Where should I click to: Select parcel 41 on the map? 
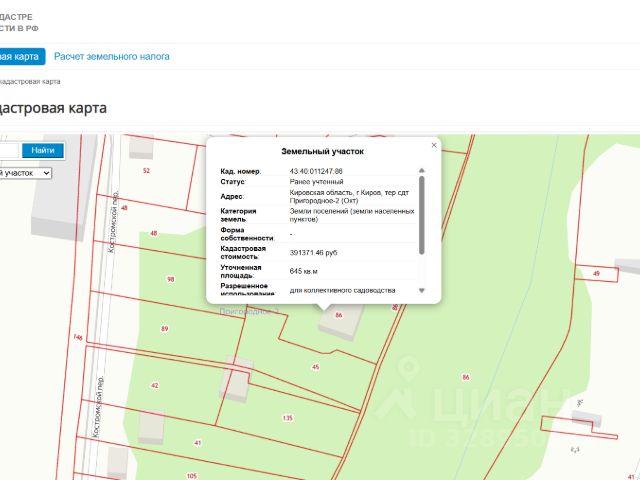tap(198, 442)
